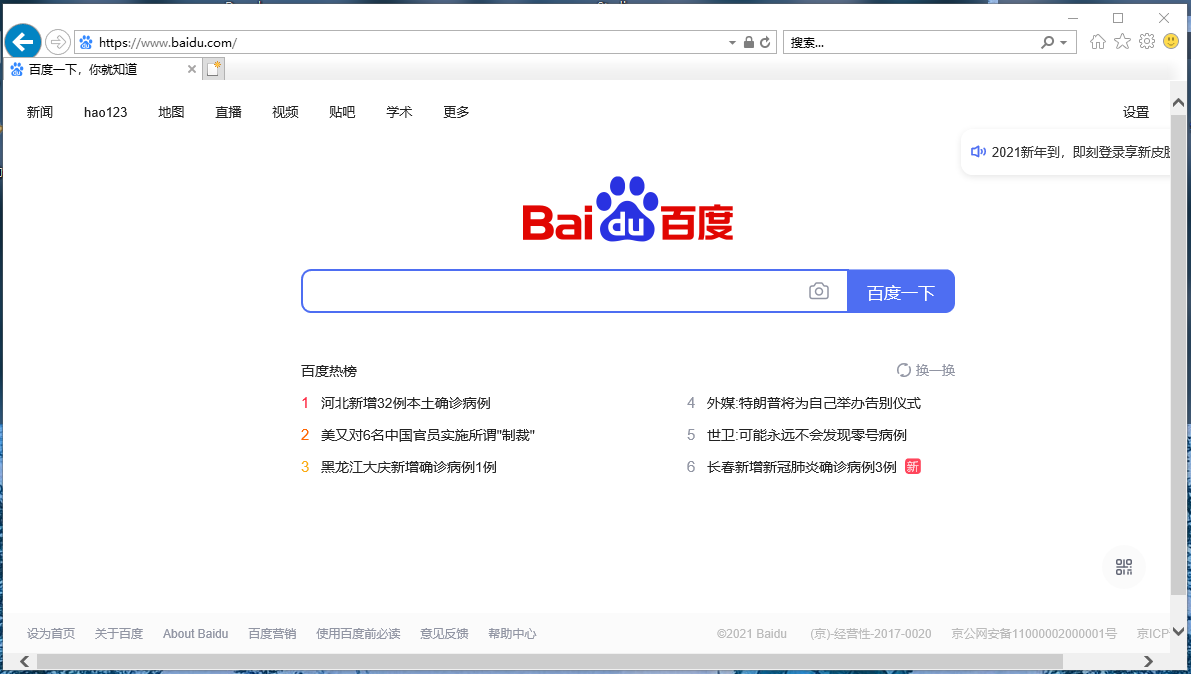
Task: Click the 2021新年到 login notice text
Action: [x=1080, y=152]
